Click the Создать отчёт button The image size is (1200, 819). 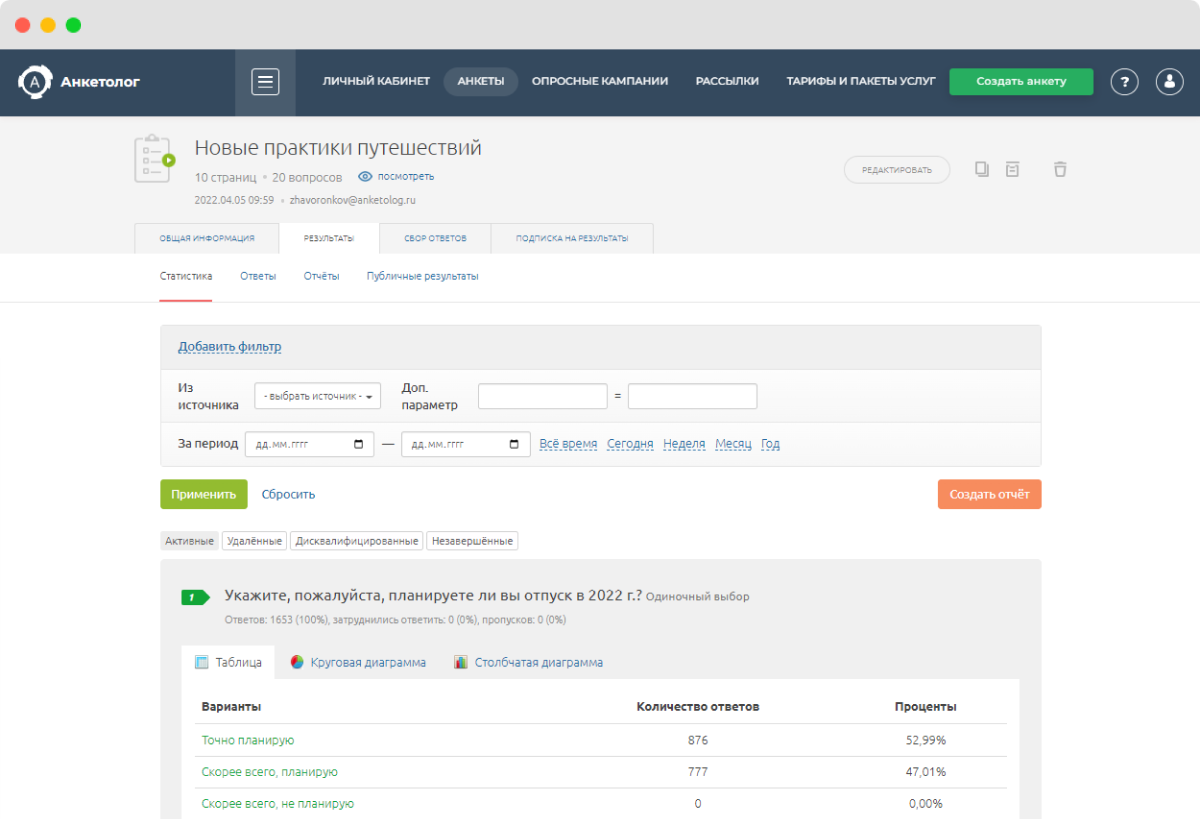coord(988,494)
